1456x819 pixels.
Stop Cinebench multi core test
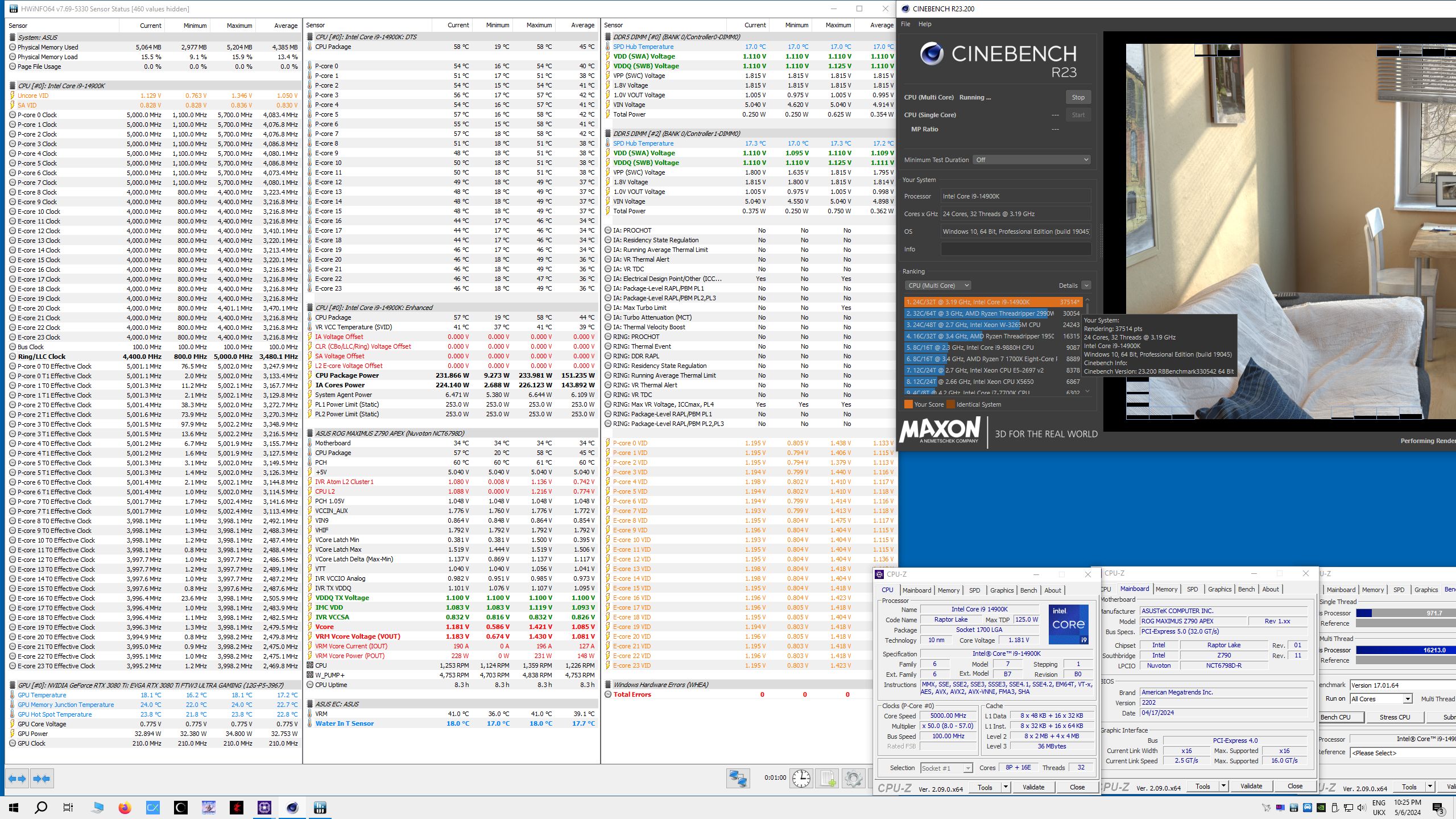click(1078, 97)
